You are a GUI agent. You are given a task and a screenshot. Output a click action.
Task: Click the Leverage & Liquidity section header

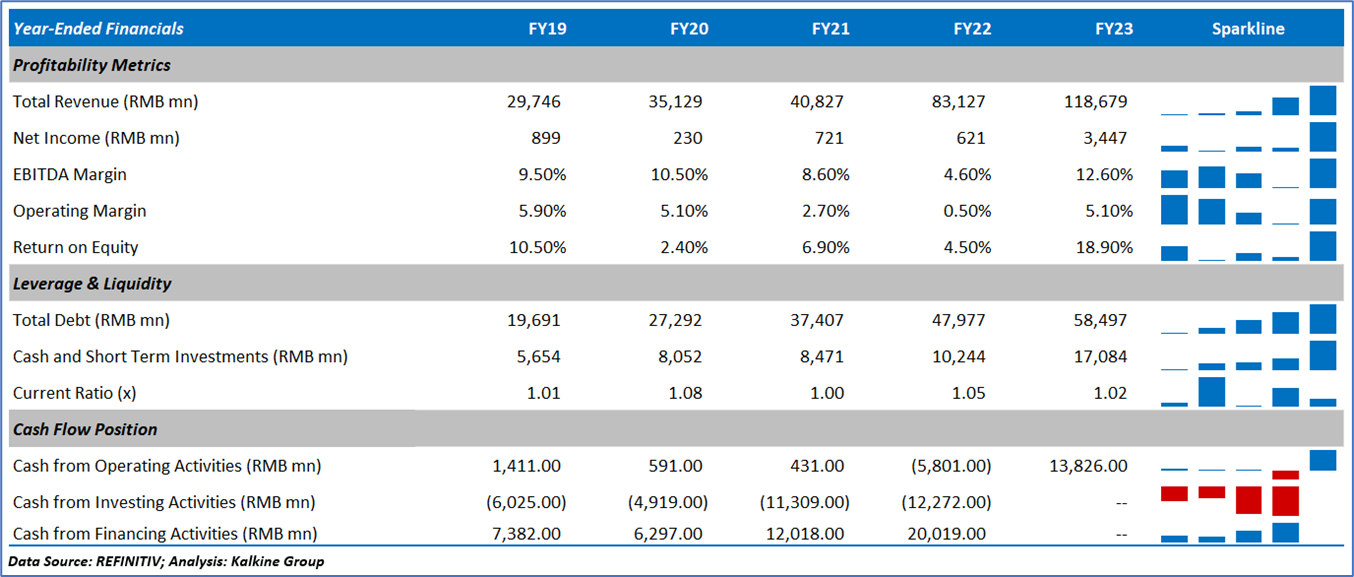click(x=92, y=283)
